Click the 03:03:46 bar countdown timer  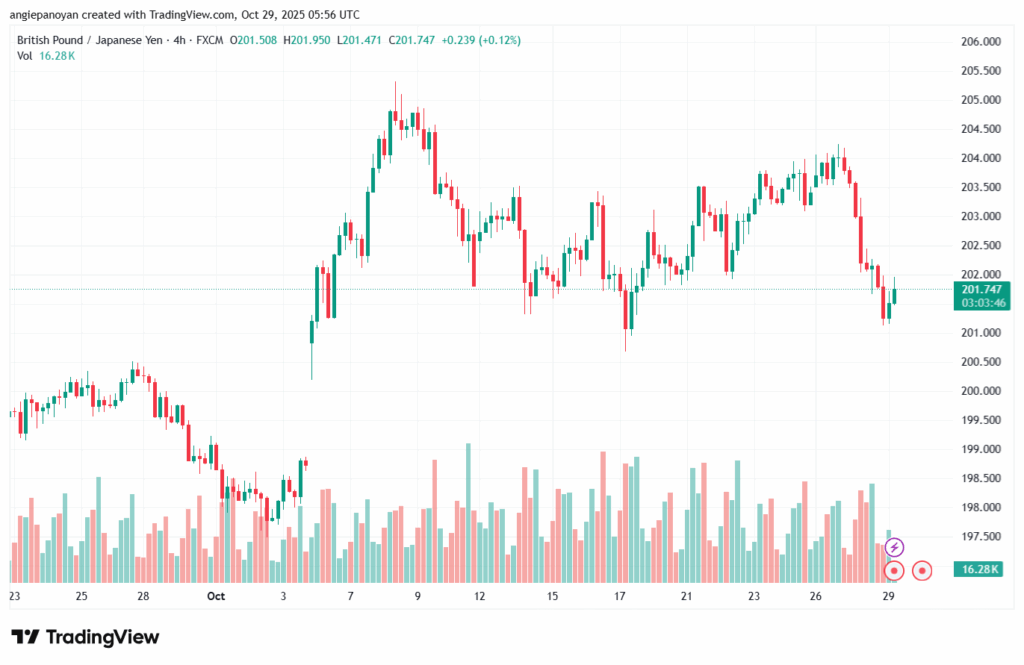click(x=983, y=302)
